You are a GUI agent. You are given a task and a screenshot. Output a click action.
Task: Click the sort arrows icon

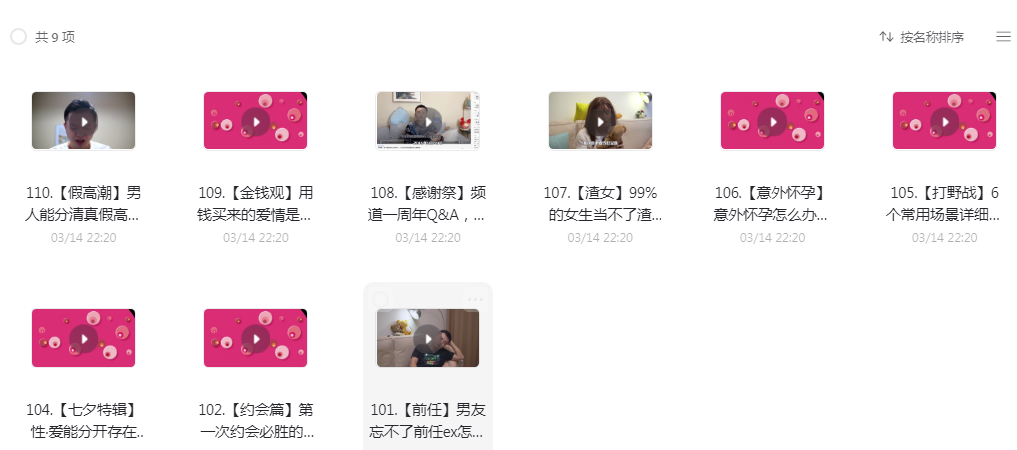(x=886, y=37)
